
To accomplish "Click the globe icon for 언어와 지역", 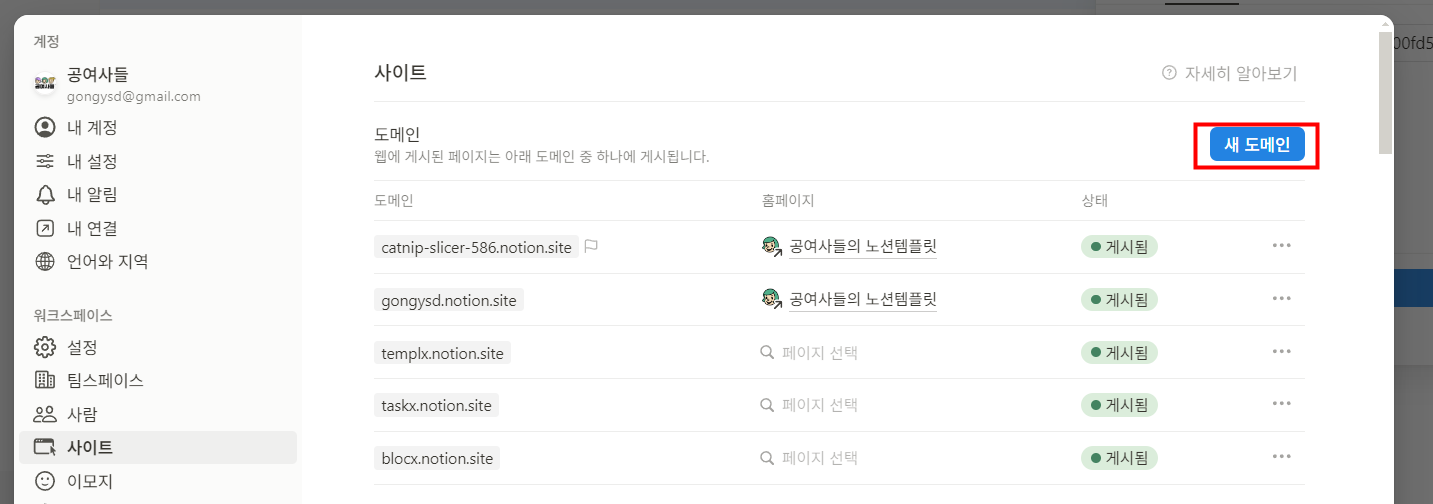I will [45, 261].
